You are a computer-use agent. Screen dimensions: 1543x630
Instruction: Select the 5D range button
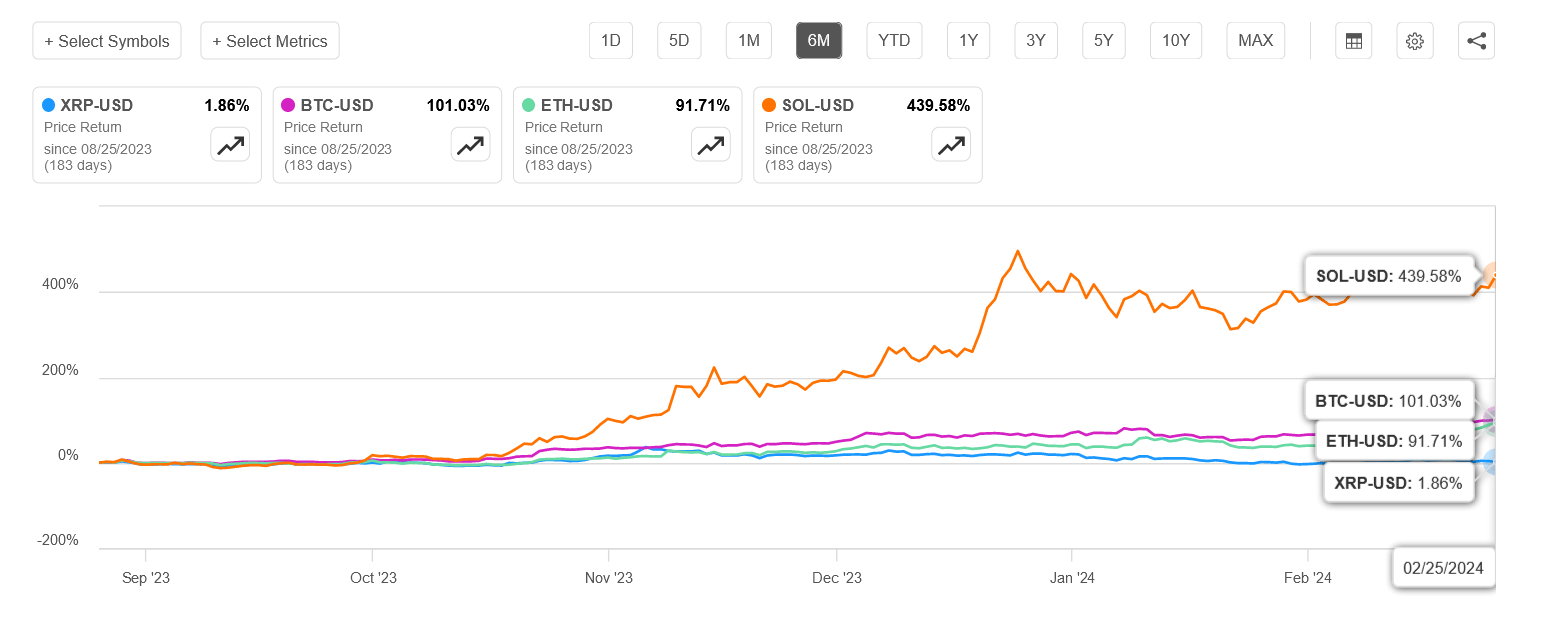point(679,40)
